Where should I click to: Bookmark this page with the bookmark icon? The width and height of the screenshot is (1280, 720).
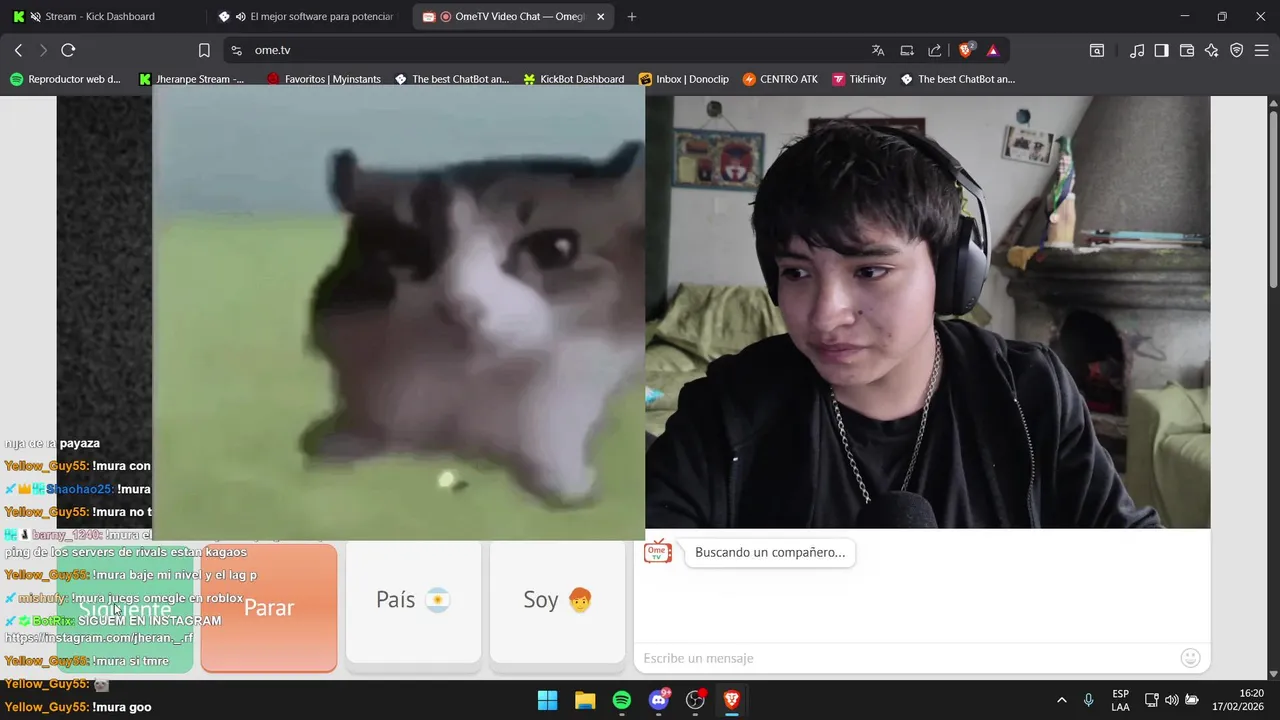click(x=204, y=50)
